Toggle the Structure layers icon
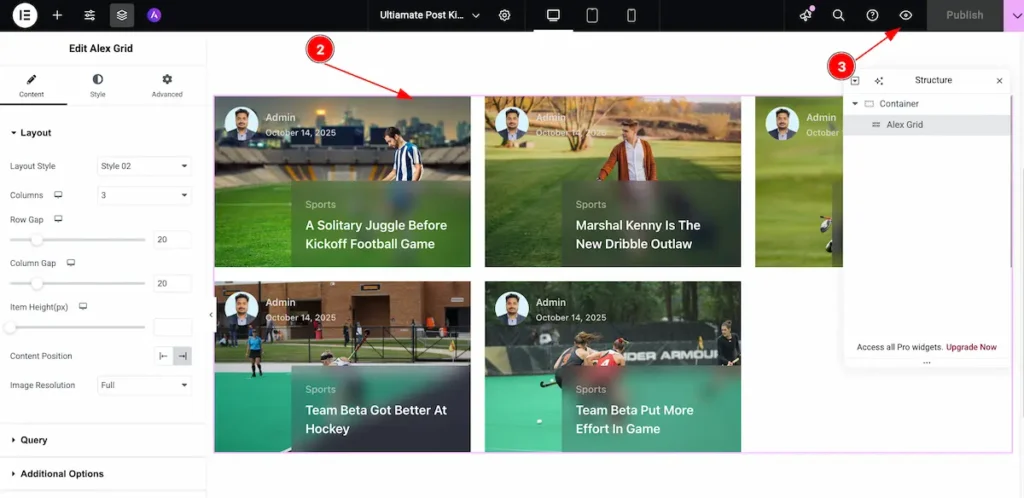Screen dimensions: 1024x498 pos(121,16)
